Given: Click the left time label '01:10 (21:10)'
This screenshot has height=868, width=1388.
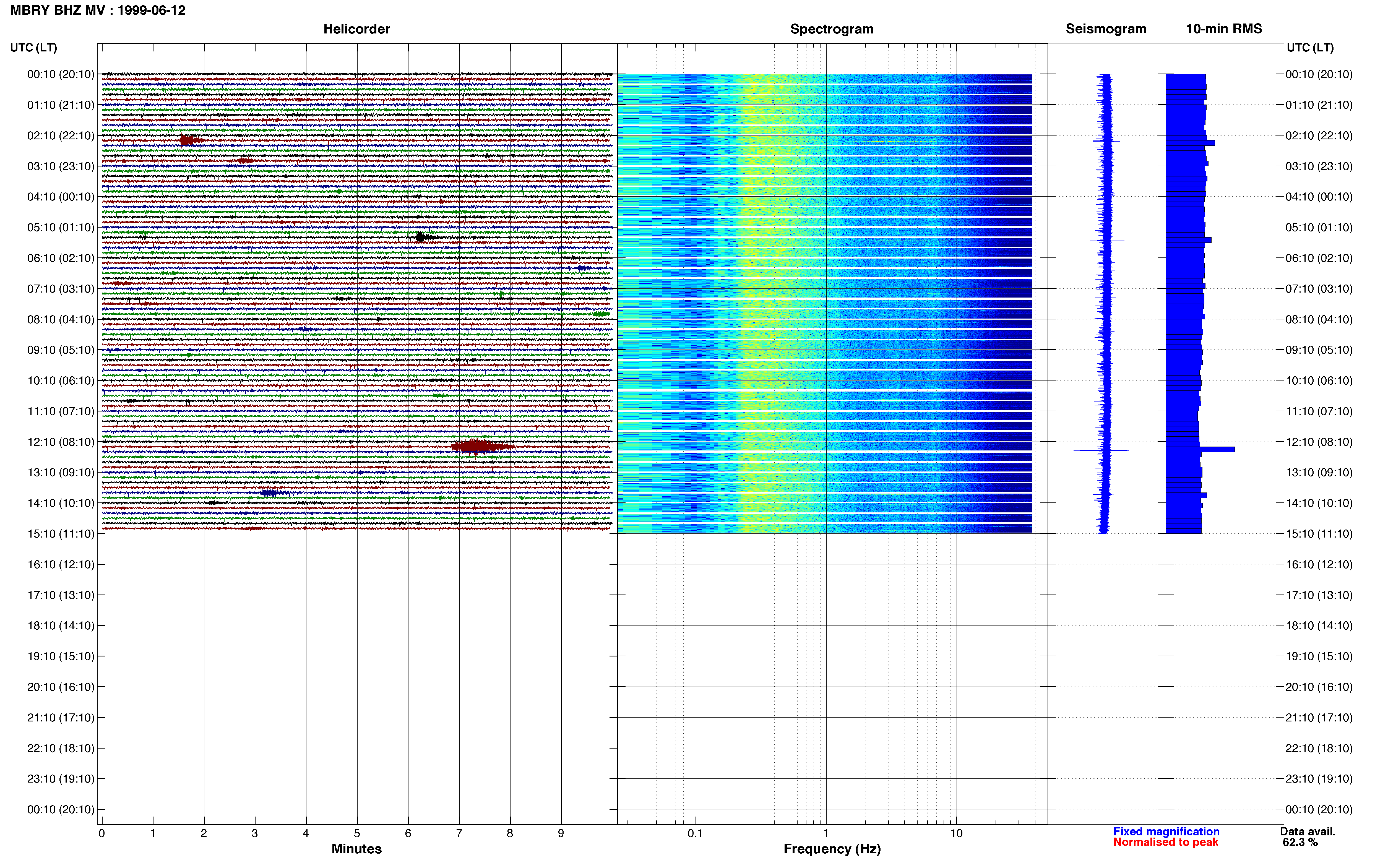Looking at the screenshot, I should tap(60, 105).
